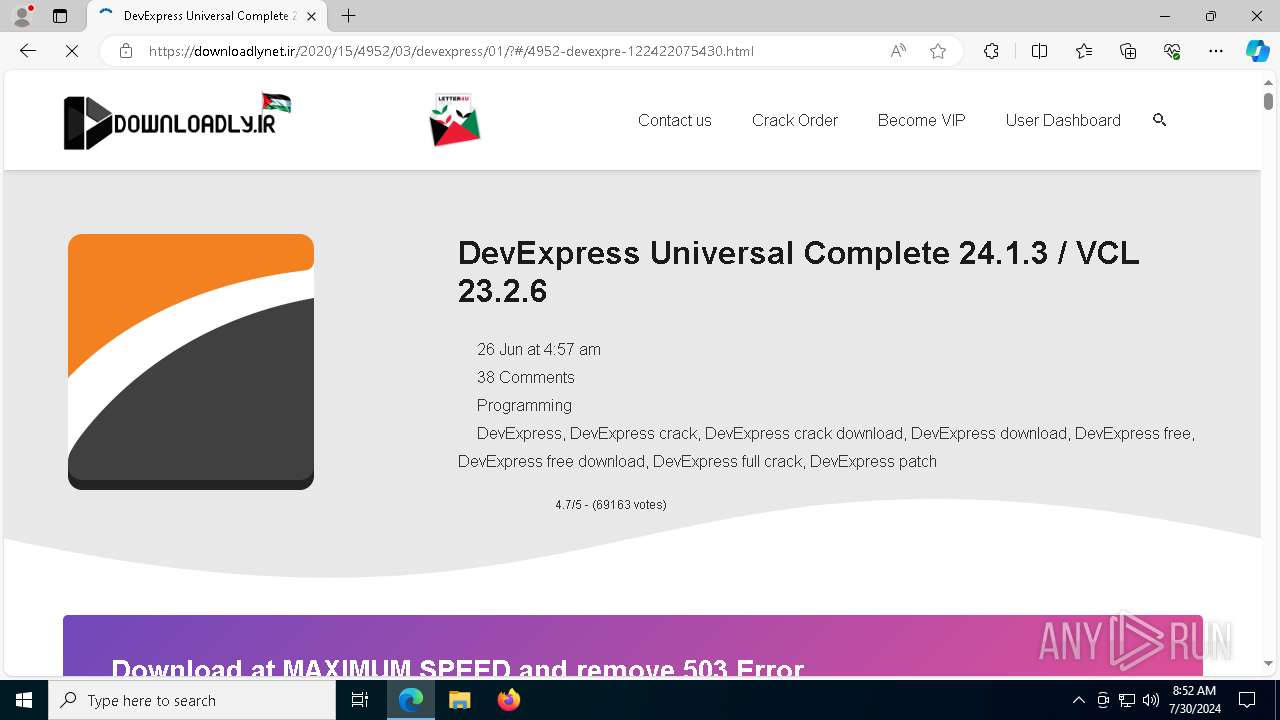Viewport: 1280px width, 720px height.
Task: Click the DevExpress product logo image
Action: [x=191, y=362]
